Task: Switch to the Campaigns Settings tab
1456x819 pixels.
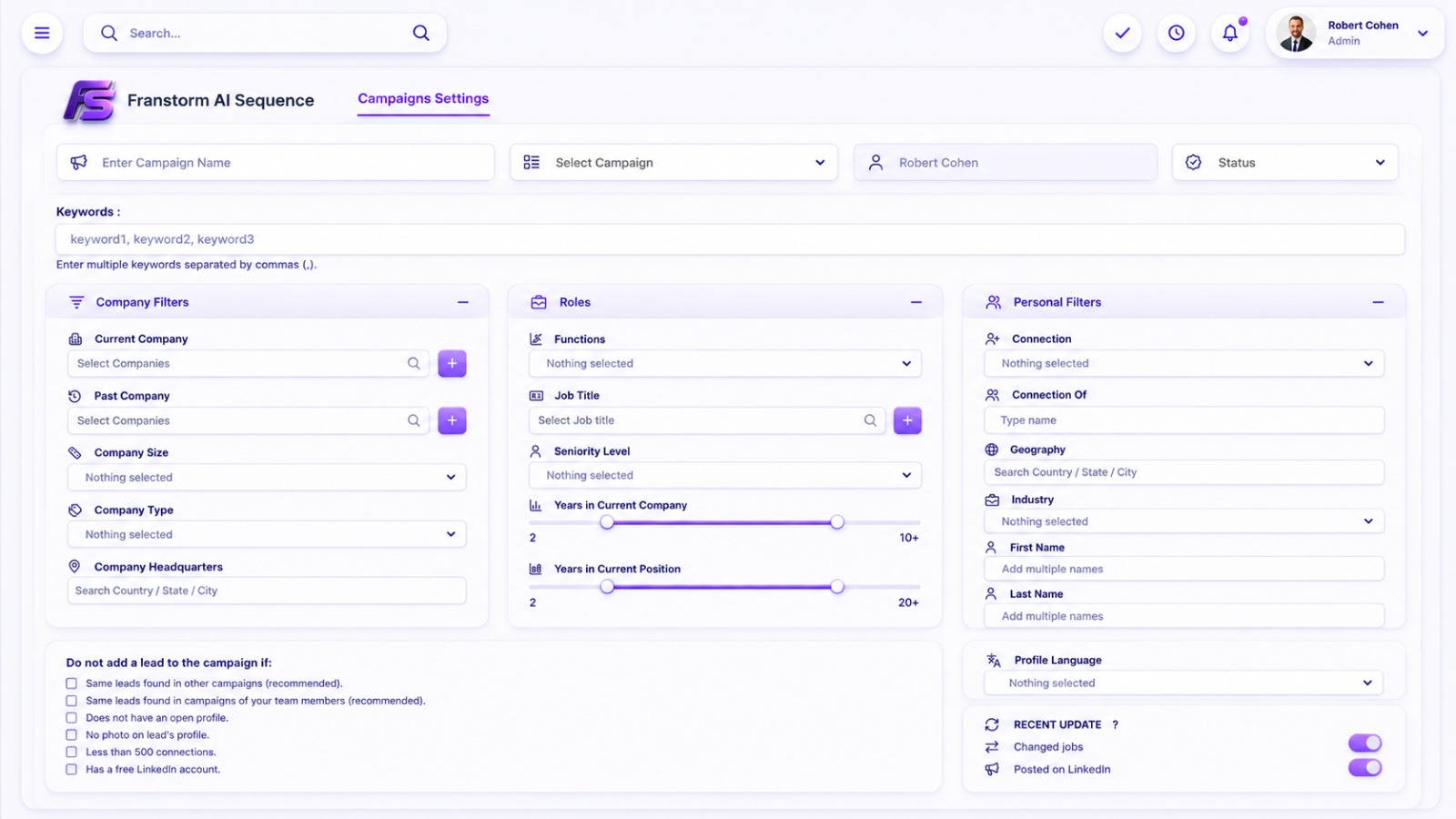Action: [x=423, y=98]
